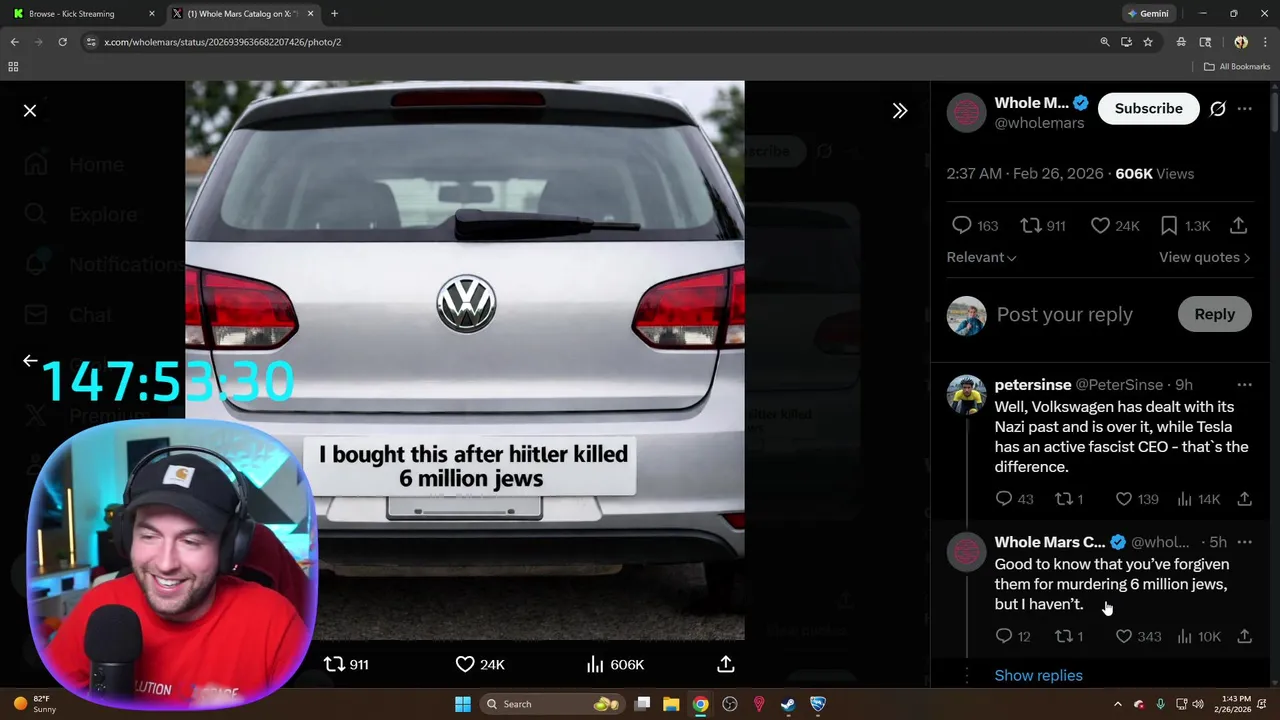1280x720 pixels.
Task: Open Gemini button in Chrome
Action: pos(1148,14)
